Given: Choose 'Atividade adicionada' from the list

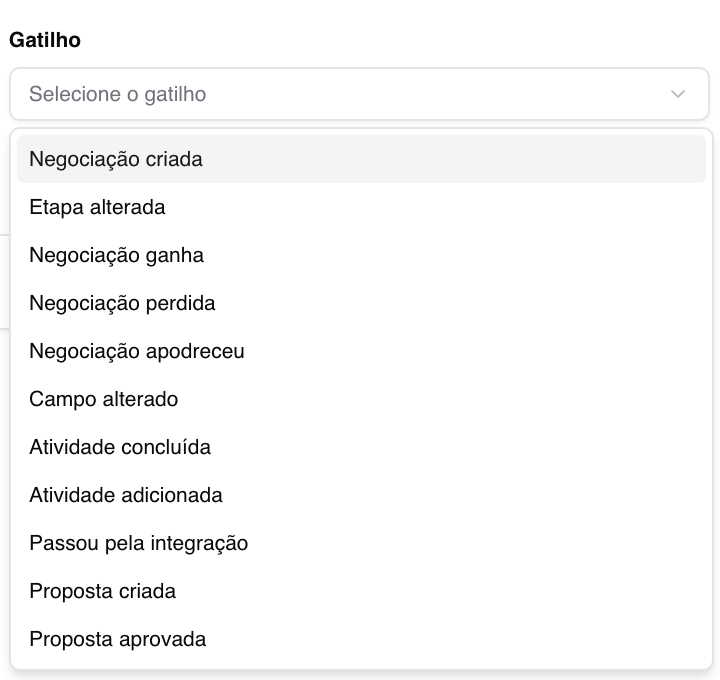Looking at the screenshot, I should coord(126,495).
